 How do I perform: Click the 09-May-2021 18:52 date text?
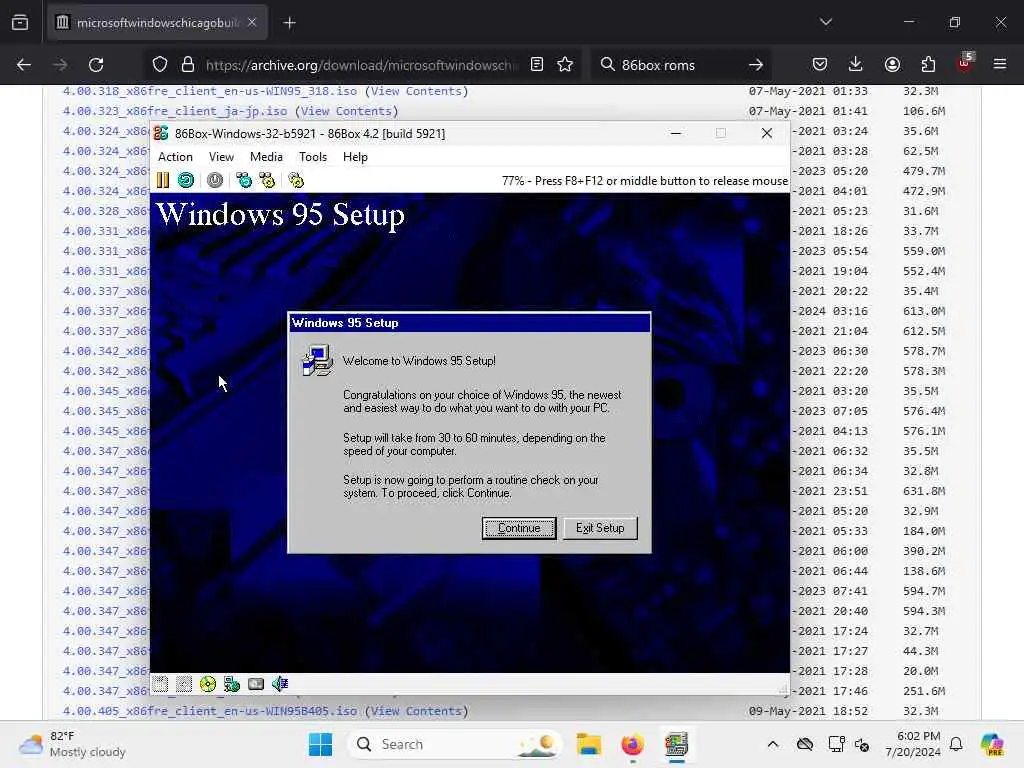808,711
